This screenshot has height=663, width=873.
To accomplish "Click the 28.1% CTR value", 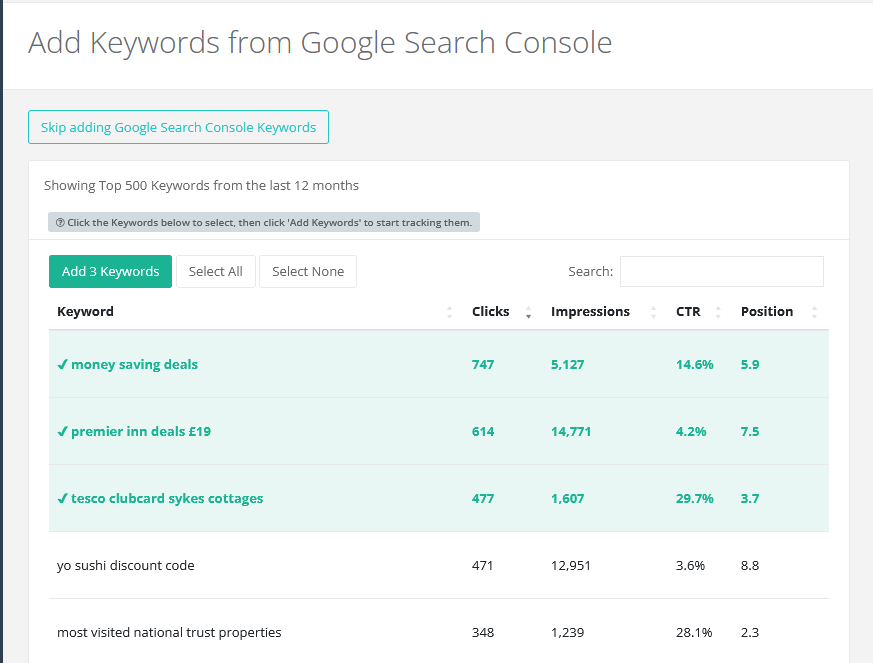I will pos(694,632).
